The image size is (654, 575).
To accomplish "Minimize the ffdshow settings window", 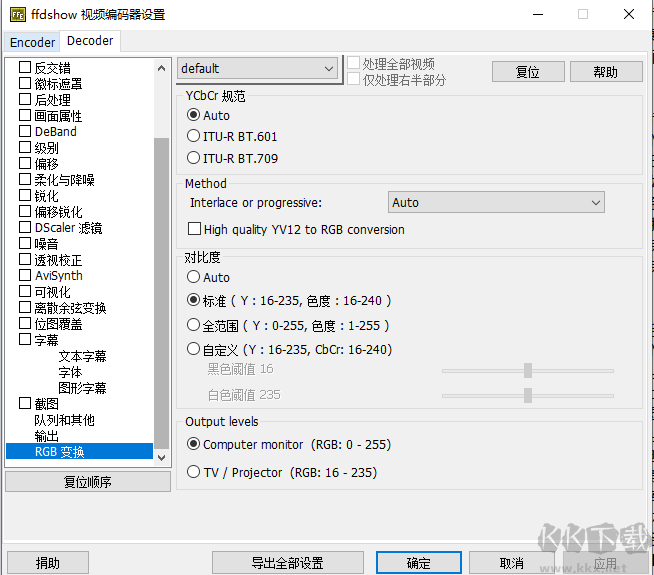I will [538, 15].
